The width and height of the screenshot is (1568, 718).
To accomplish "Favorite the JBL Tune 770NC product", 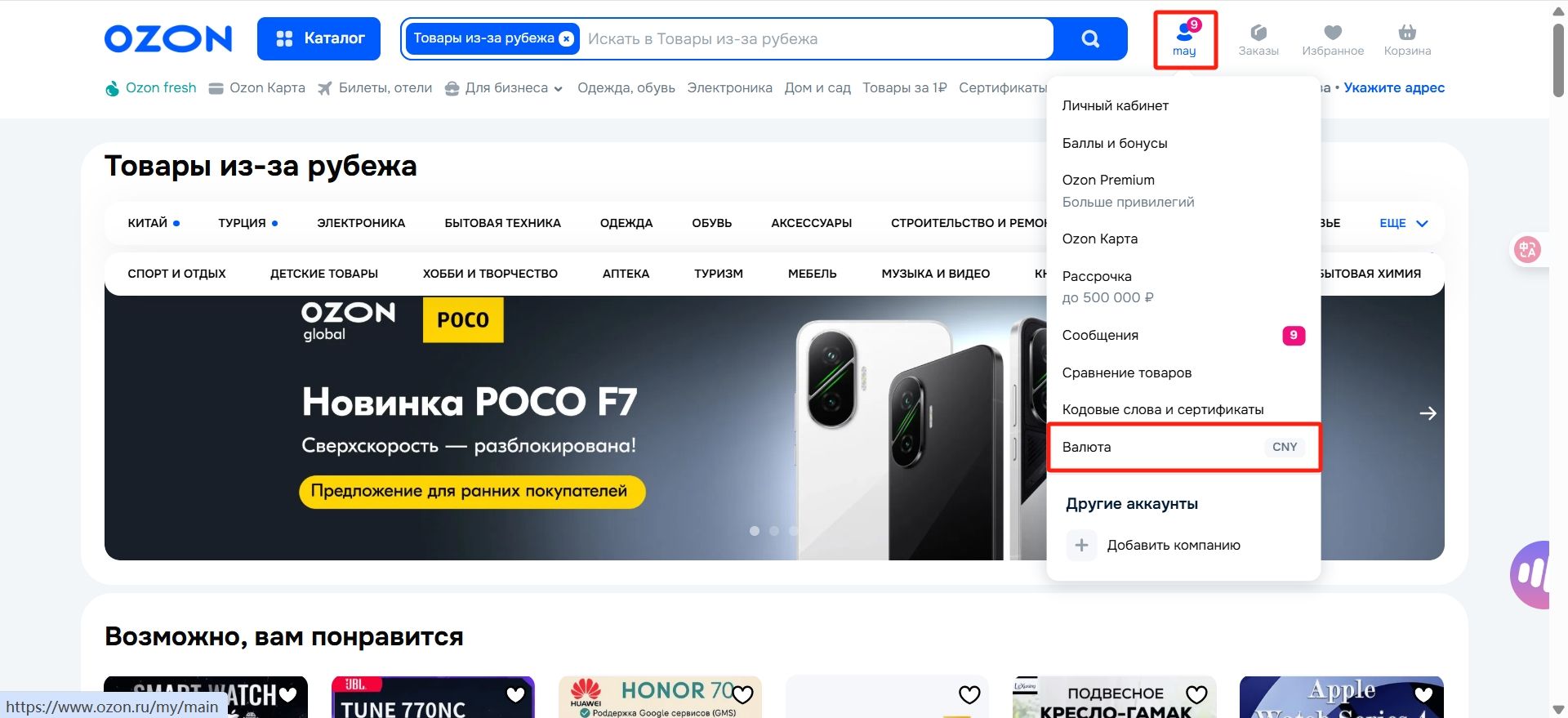I will coord(515,694).
